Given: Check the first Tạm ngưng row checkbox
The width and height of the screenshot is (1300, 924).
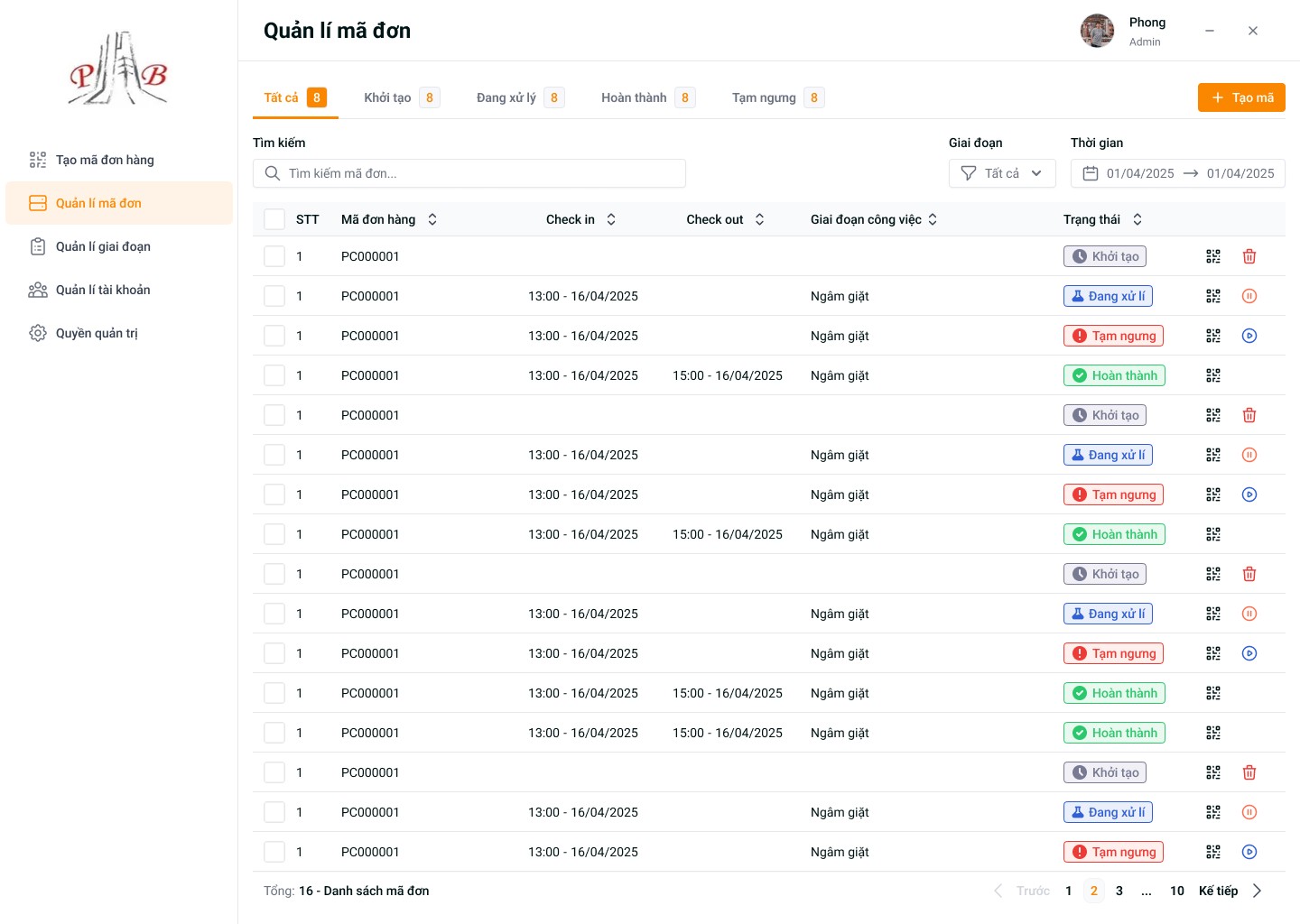Looking at the screenshot, I should point(274,336).
